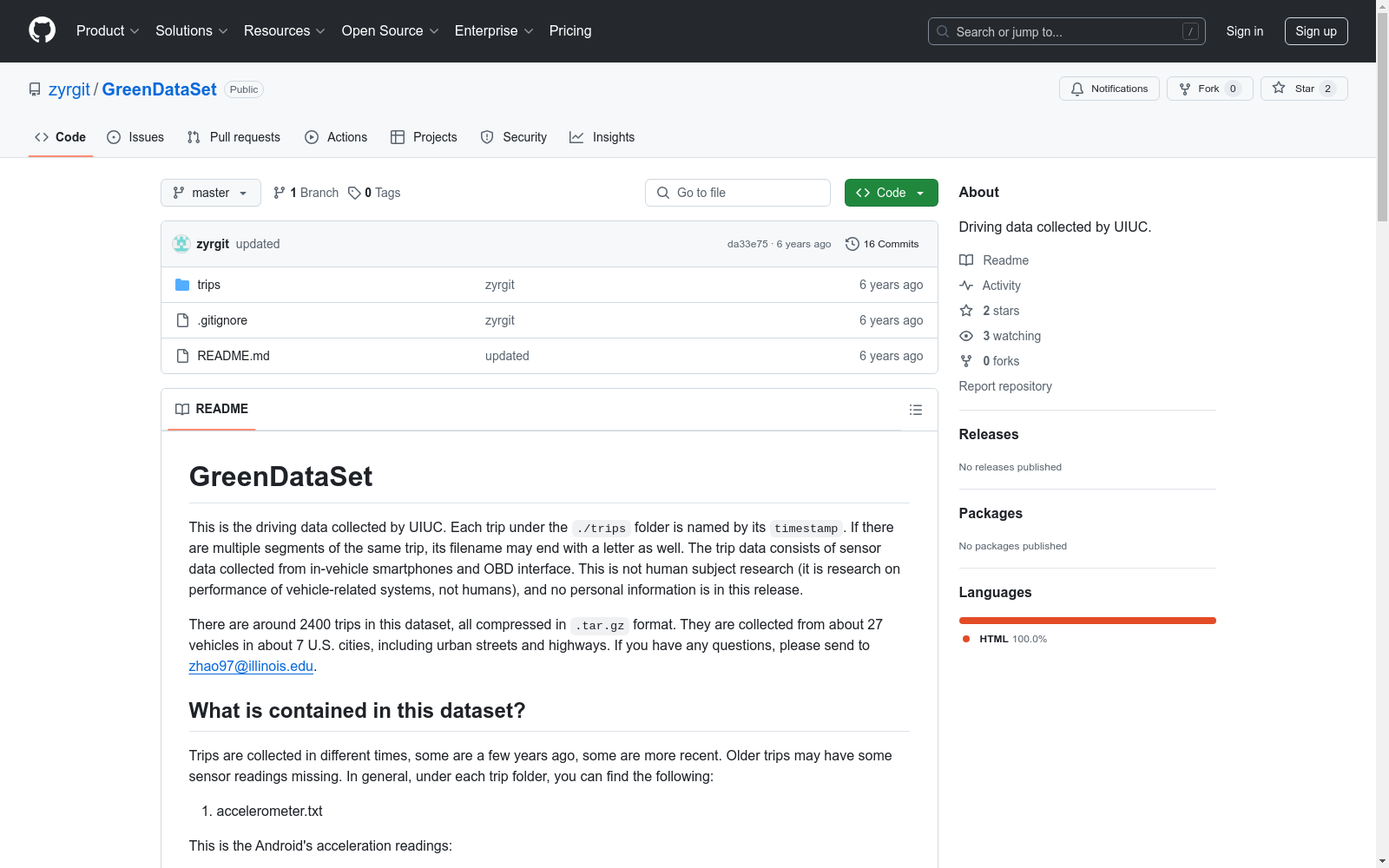The image size is (1389, 868).
Task: Open the Enterprise dropdown
Action: 494,31
